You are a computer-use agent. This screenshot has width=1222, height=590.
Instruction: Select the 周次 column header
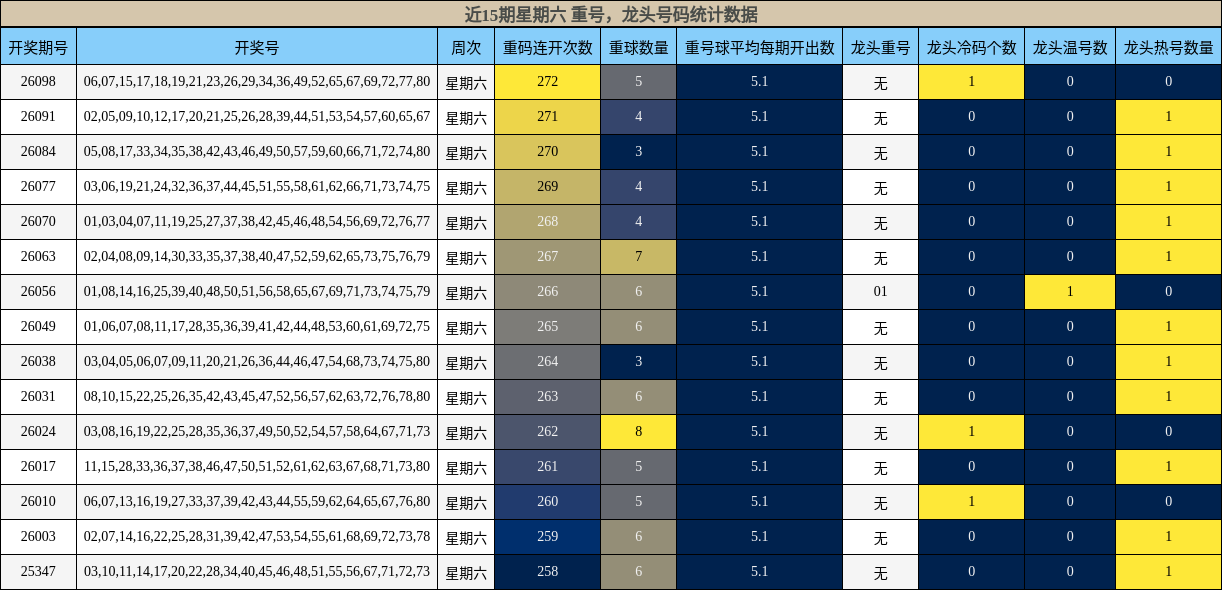point(466,45)
